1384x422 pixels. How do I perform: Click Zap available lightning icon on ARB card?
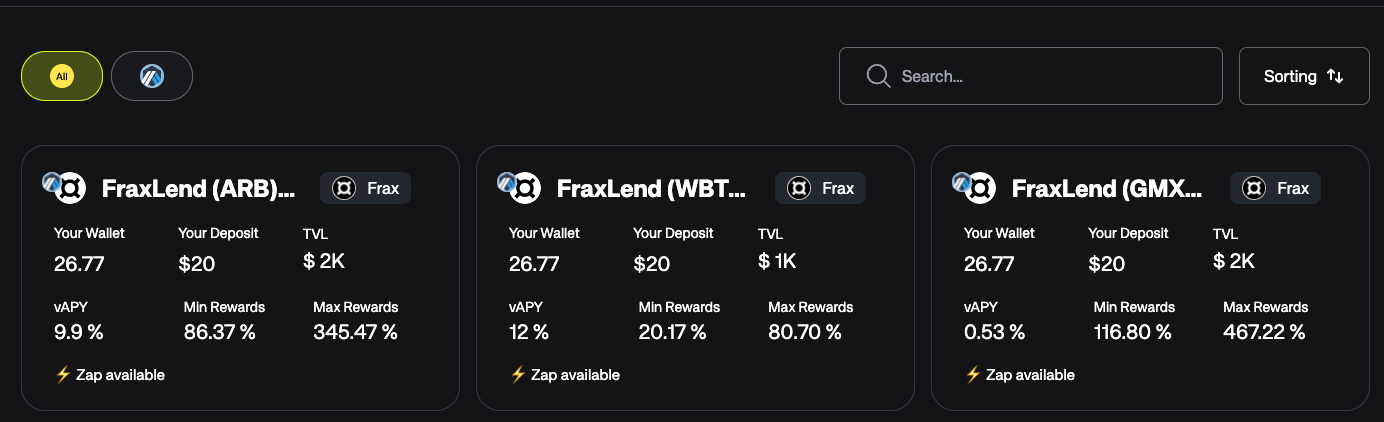63,375
